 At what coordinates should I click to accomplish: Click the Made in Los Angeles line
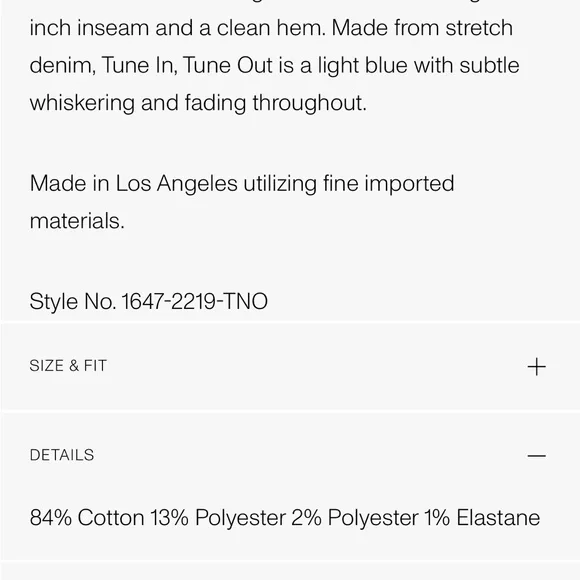coord(242,183)
